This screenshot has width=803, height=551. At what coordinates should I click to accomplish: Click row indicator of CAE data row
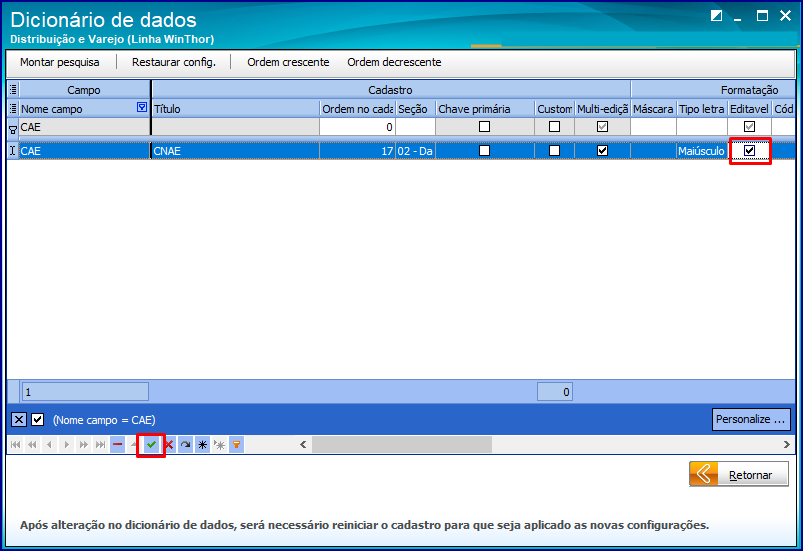[13, 151]
